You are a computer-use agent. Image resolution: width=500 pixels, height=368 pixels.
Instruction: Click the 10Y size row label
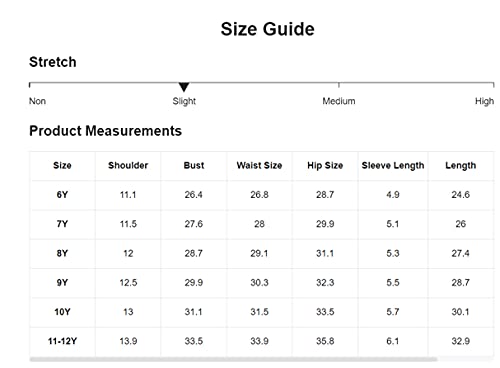62,312
